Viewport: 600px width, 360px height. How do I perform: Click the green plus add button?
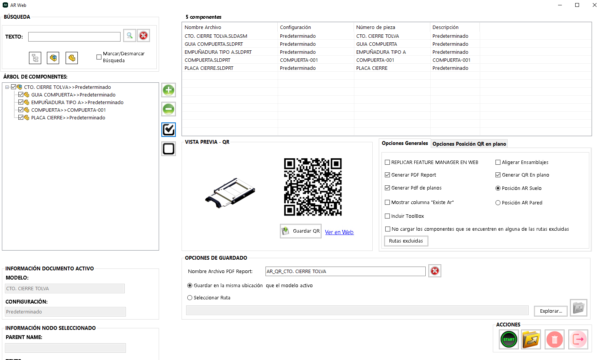[168, 90]
